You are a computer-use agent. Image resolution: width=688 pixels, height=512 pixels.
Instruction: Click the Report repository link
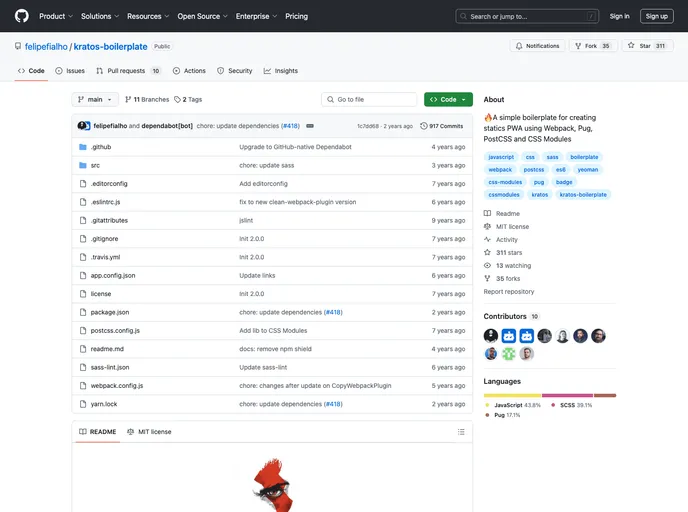[509, 291]
